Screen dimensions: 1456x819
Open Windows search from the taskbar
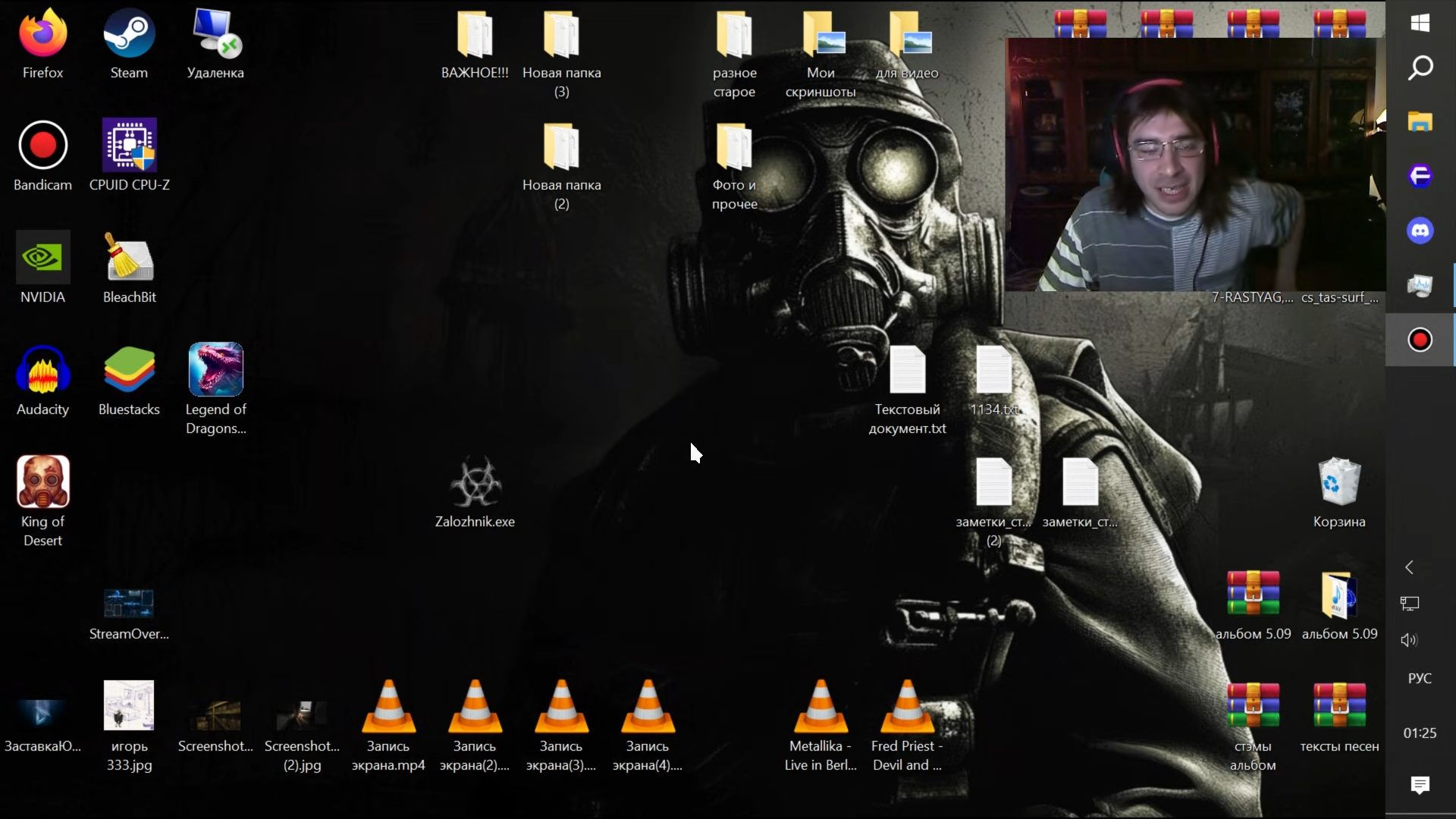[x=1420, y=68]
